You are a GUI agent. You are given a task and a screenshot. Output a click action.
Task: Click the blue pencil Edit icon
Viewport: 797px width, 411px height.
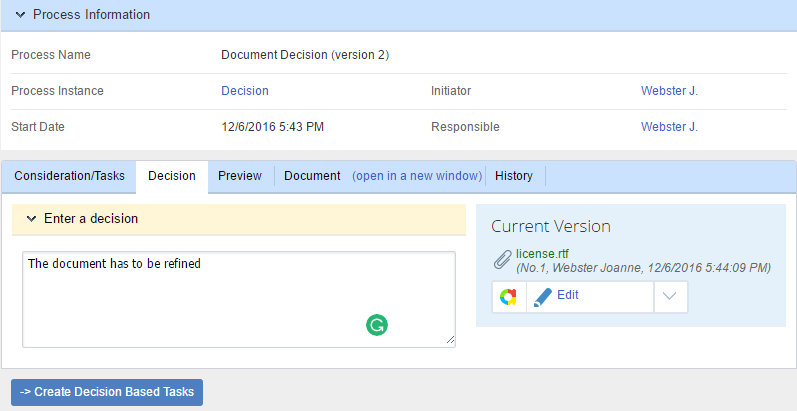543,296
